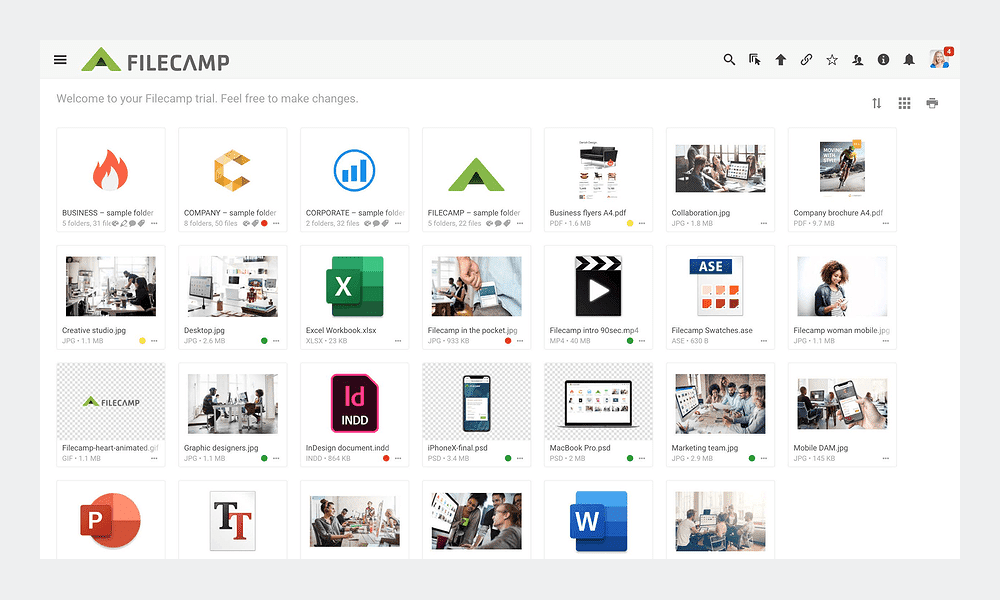
Task: Click the Filecamp logo
Action: (156, 60)
